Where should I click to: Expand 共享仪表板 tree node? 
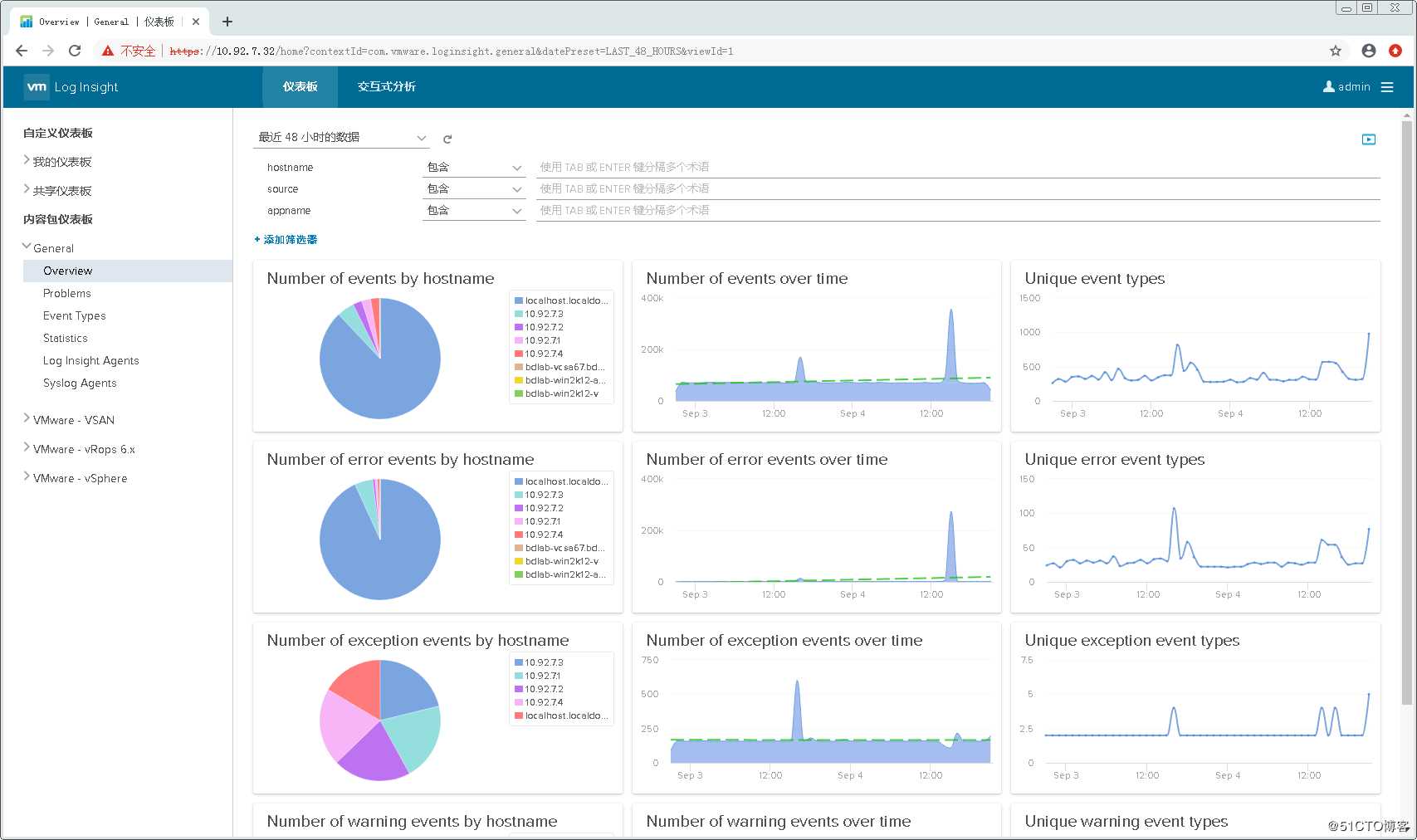[27, 190]
